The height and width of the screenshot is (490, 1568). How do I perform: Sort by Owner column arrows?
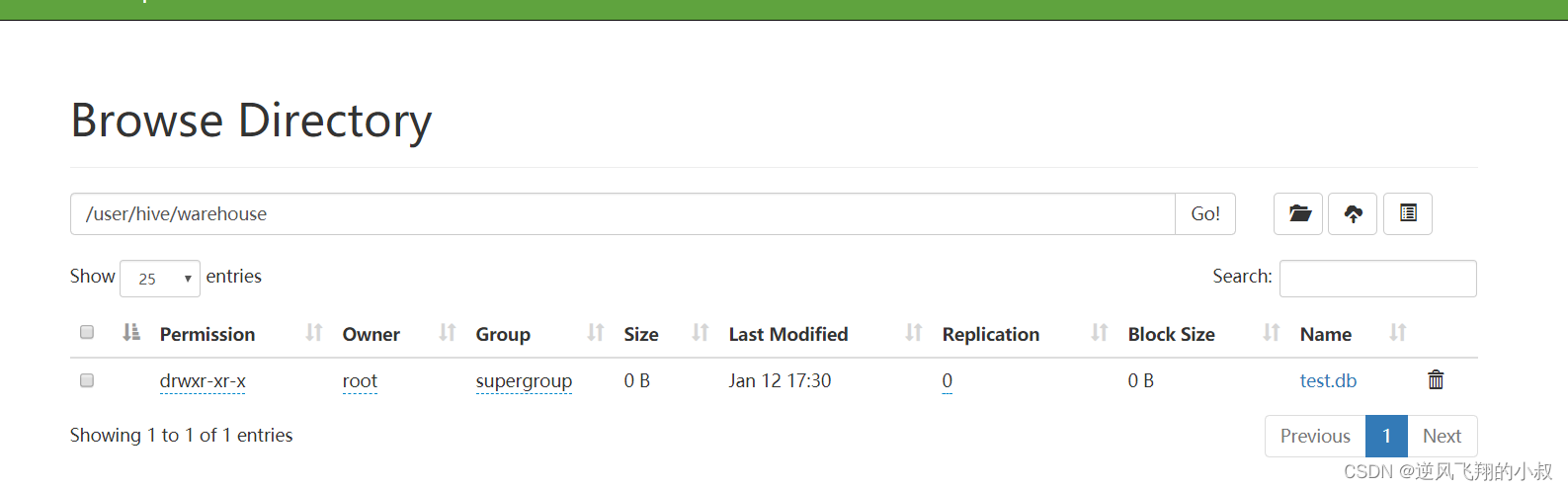tap(448, 333)
